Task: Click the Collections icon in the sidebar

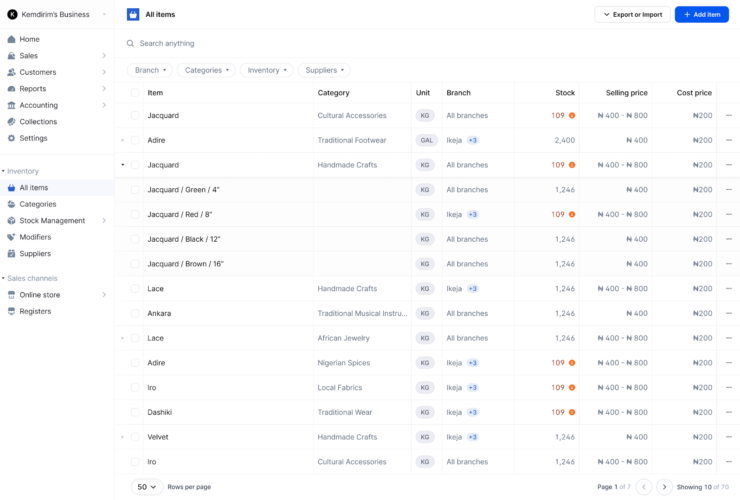Action: (12, 122)
